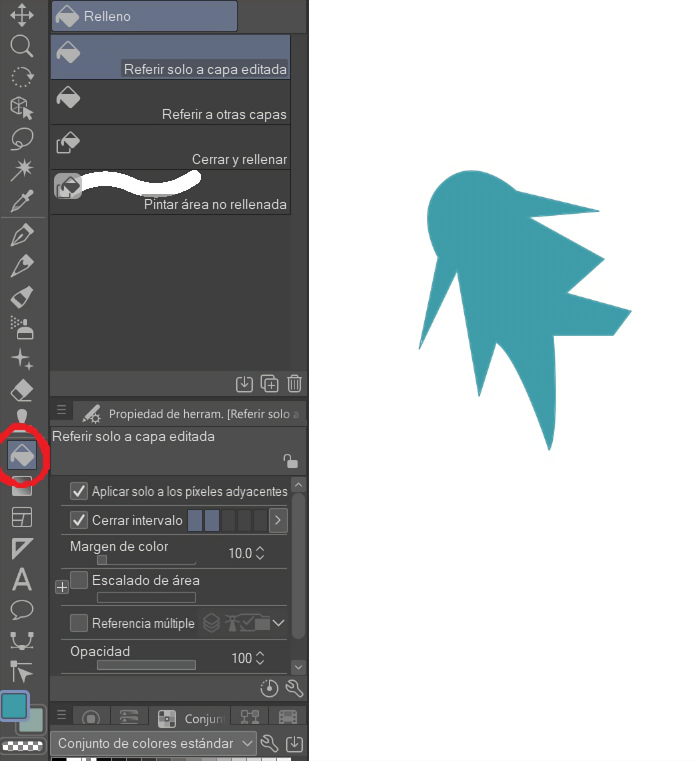Select the Zoom magnifier tool
The image size is (695, 761).
click(x=22, y=46)
